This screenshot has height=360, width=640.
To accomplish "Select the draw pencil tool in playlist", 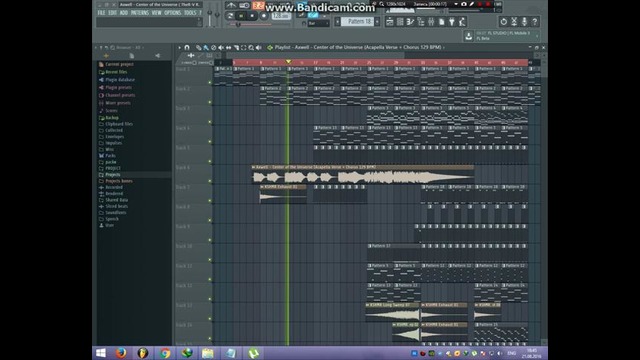I will (x=199, y=48).
